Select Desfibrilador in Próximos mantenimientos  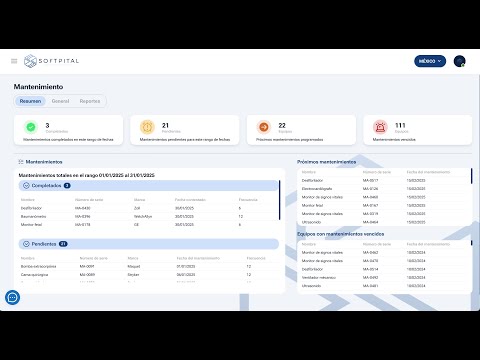point(383,180)
